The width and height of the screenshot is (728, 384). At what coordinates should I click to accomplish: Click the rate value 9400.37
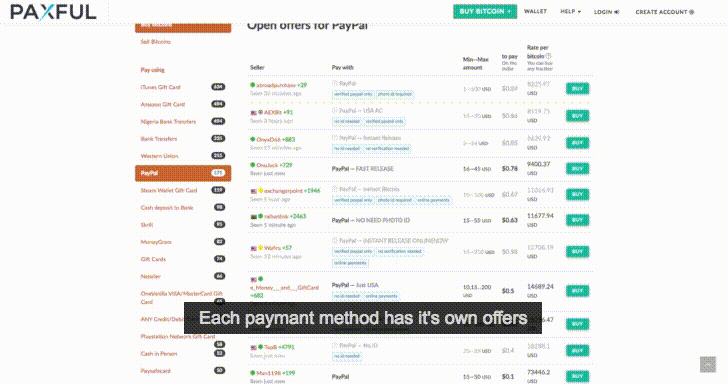click(x=539, y=164)
